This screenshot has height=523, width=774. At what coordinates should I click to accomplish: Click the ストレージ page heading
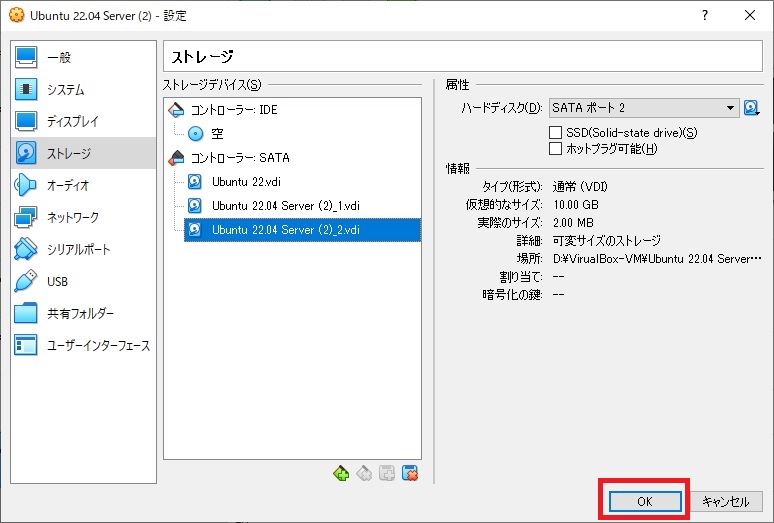tap(202, 57)
